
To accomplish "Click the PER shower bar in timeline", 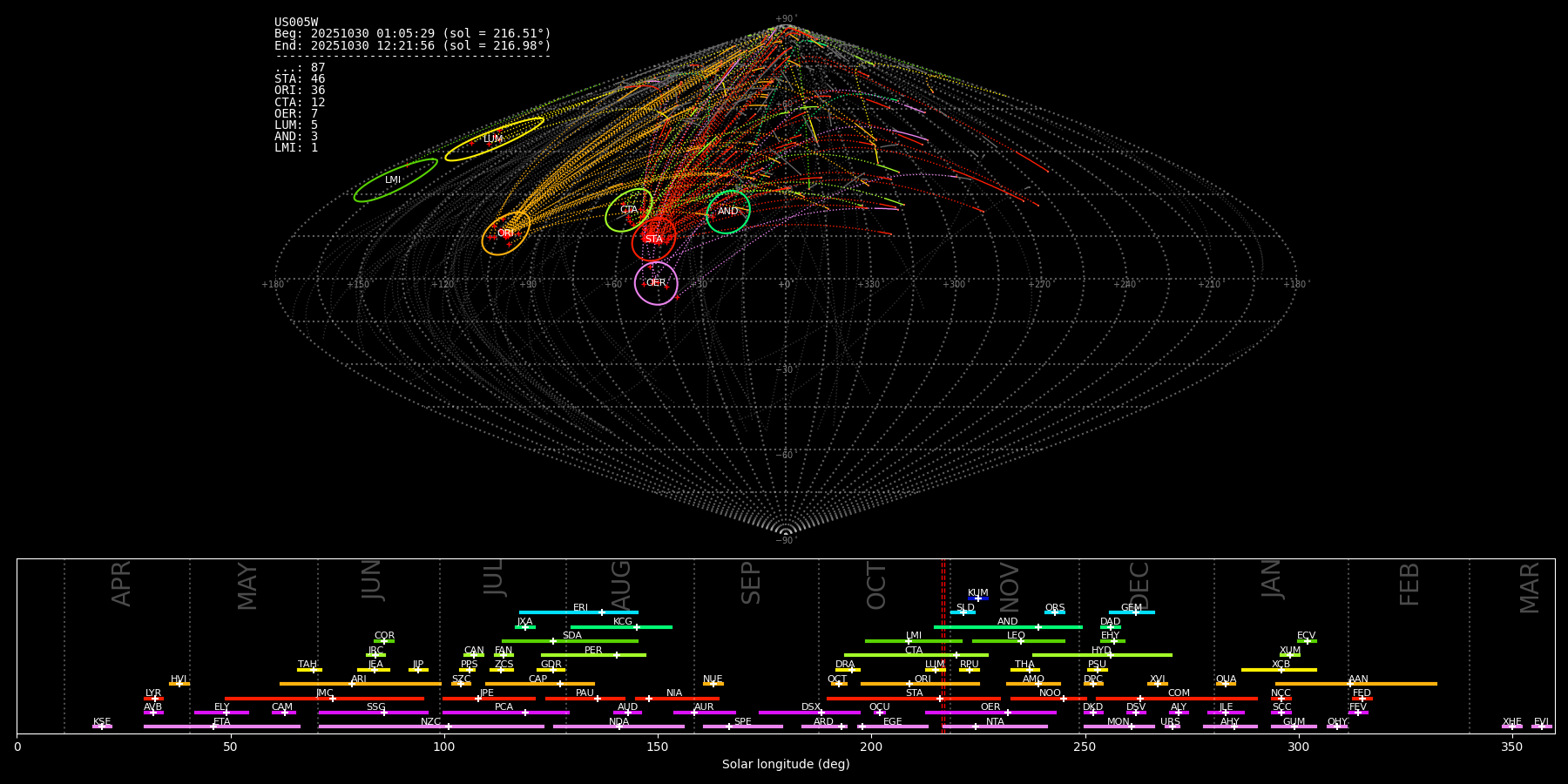I will (592, 655).
